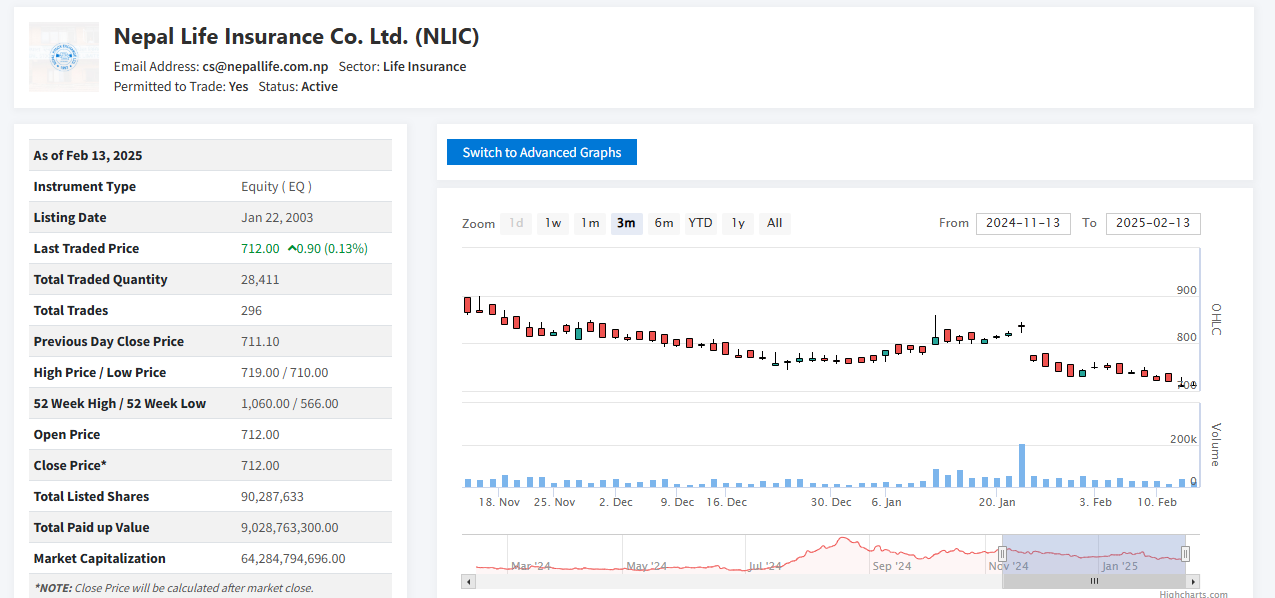
Task: Click the chart navigator scrollbar thumb
Action: tap(1093, 581)
